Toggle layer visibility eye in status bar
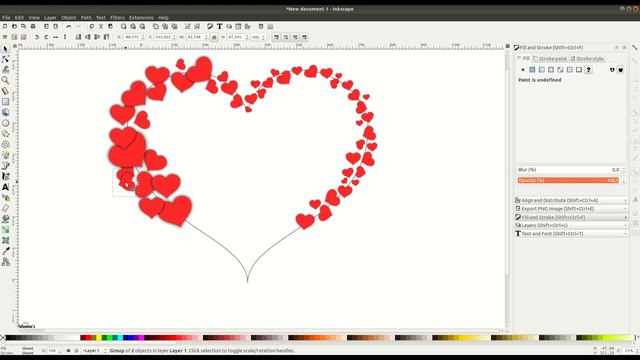The height and width of the screenshot is (360, 640). pyautogui.click(x=68, y=351)
